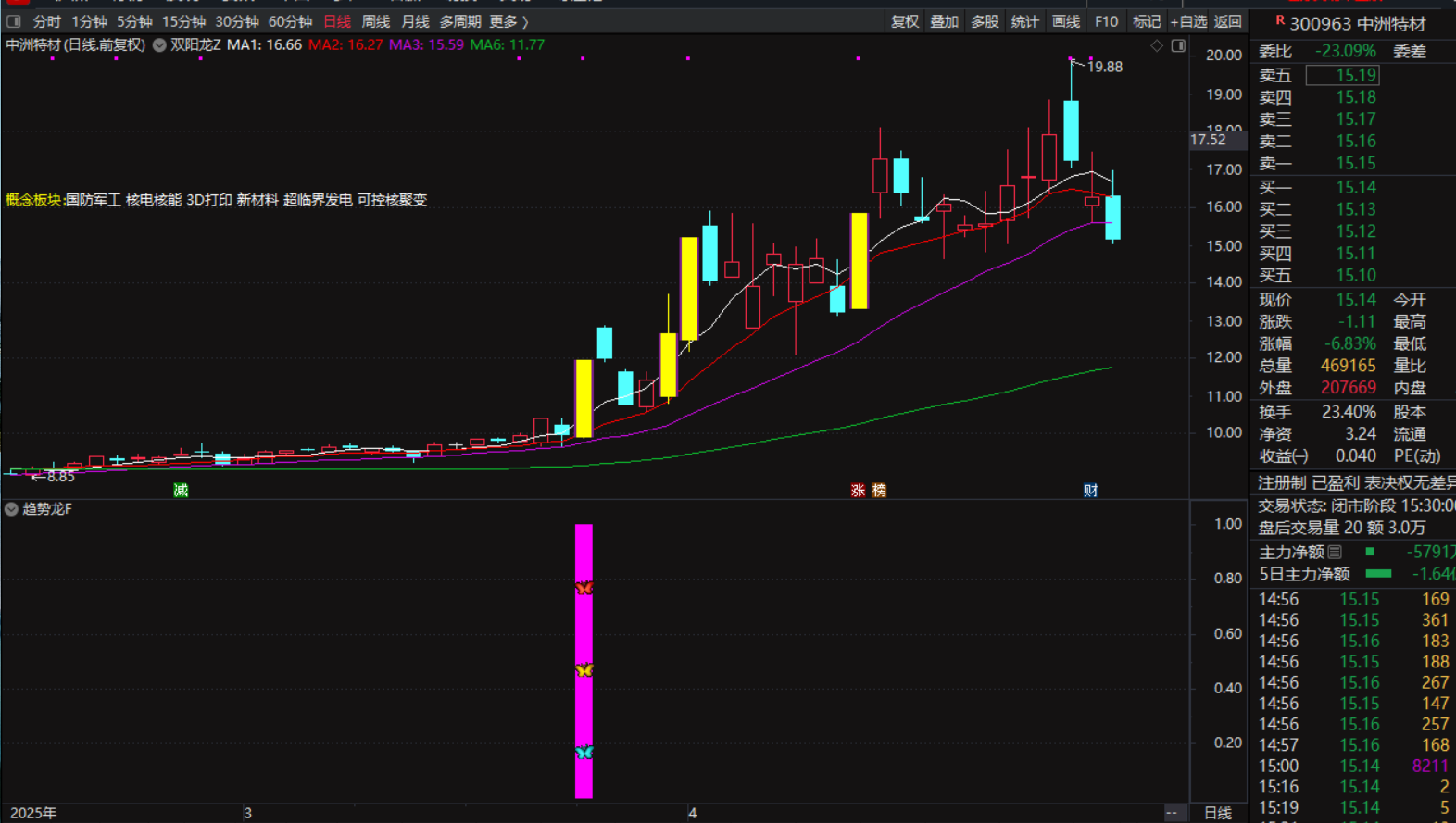This screenshot has width=1456, height=823.
Task: Toggle the left sidebar panel icon
Action: coord(14,21)
